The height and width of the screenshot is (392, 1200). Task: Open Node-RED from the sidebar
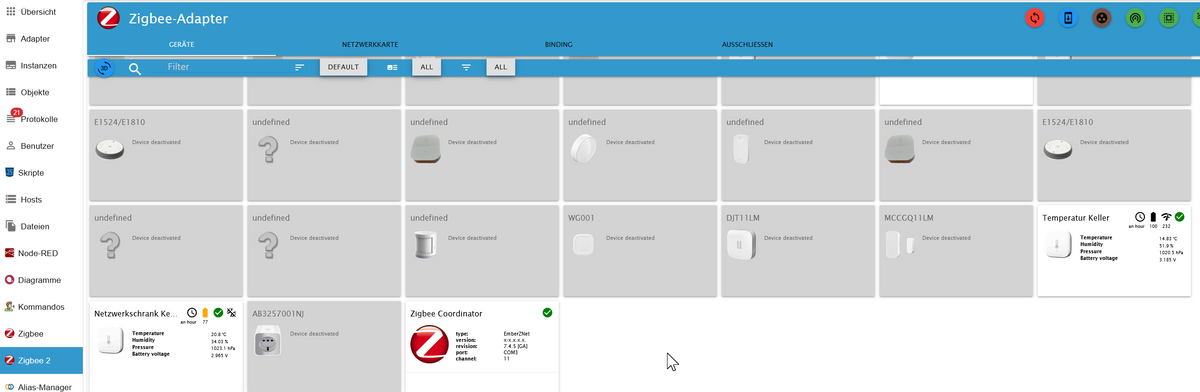(x=41, y=253)
